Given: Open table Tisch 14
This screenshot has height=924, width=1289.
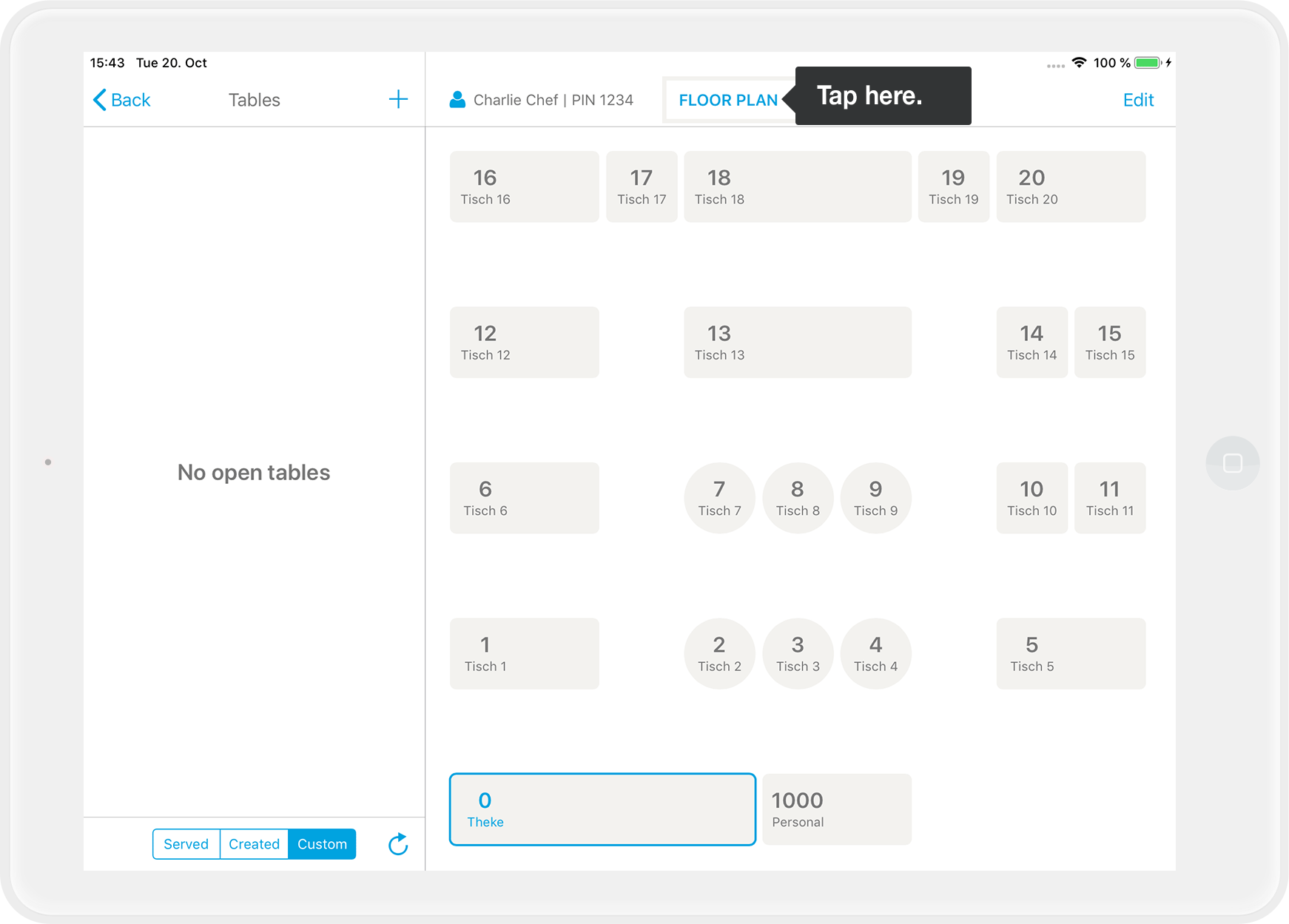Looking at the screenshot, I should tap(1032, 343).
